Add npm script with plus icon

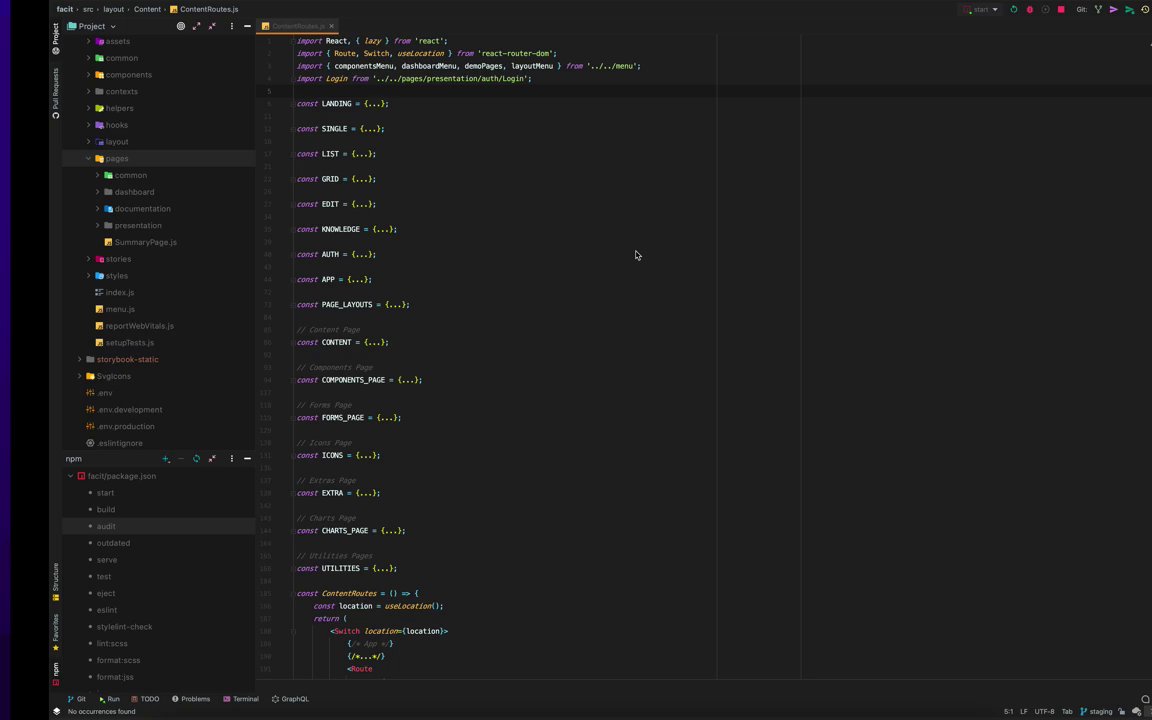(x=165, y=458)
